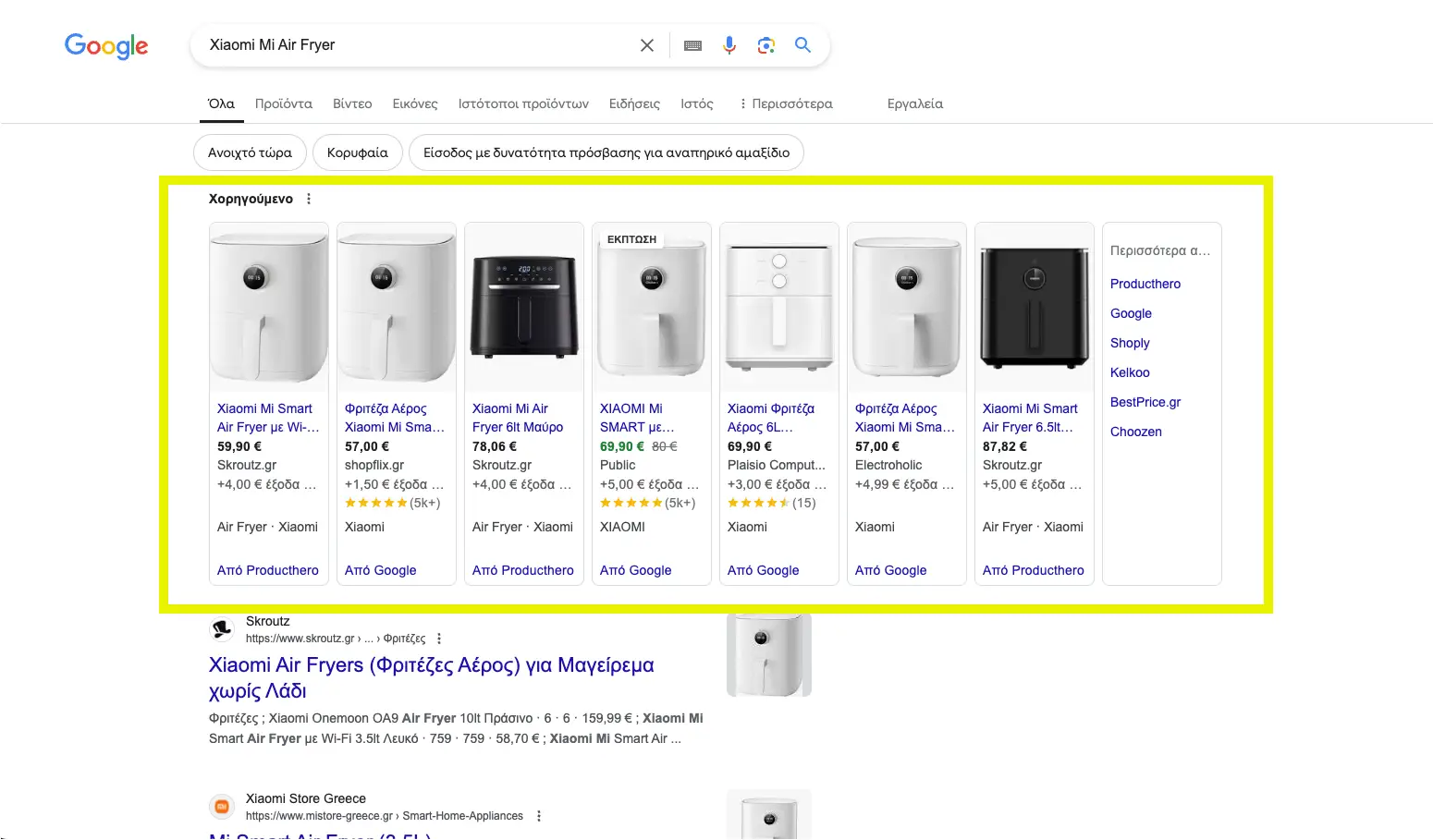1433x840 pixels.
Task: Click the mistore-greece.gr breadcrumb URL
Action: [x=385, y=816]
